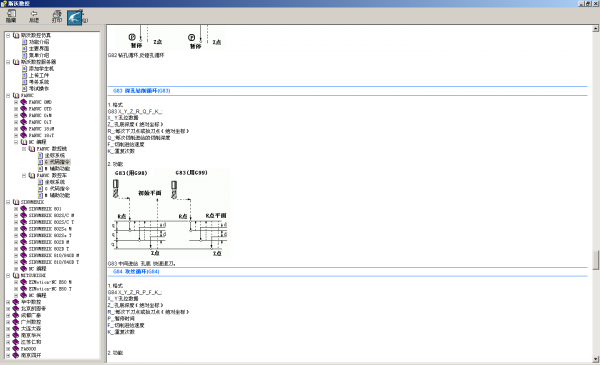Click the G84 X_Y_Z_R_P_F_K_ format line
Image resolution: width=600 pixels, height=365 pixels.
coord(135,292)
